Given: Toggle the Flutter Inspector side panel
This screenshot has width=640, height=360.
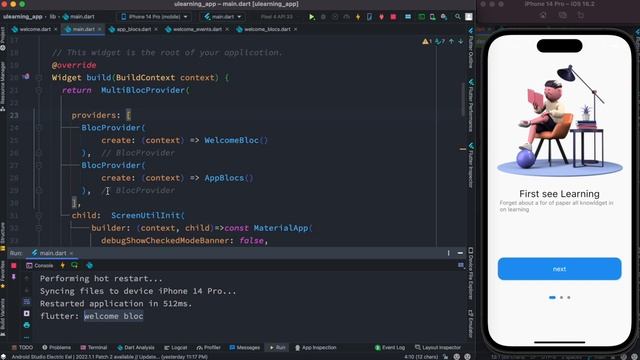Looking at the screenshot, I should click(x=471, y=165).
